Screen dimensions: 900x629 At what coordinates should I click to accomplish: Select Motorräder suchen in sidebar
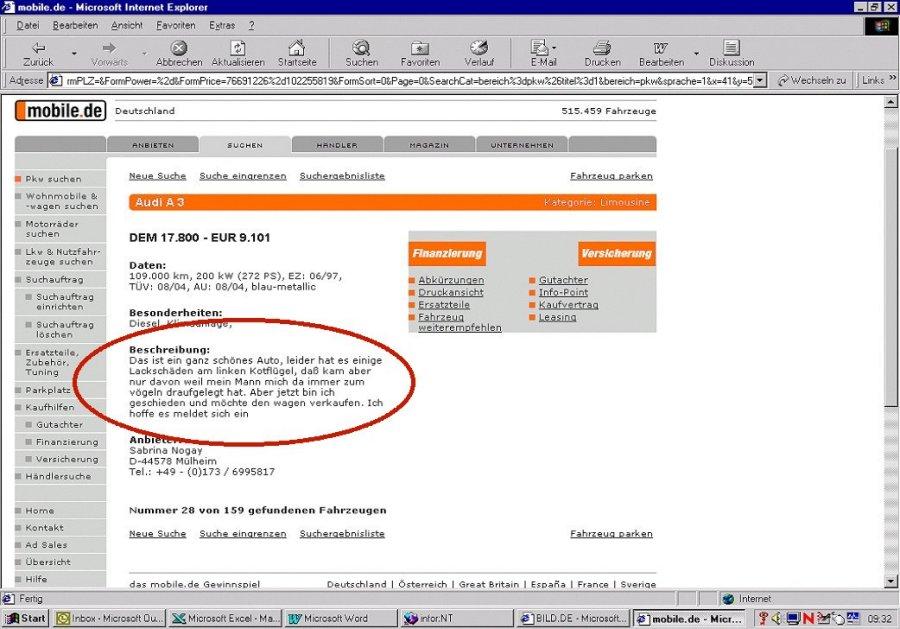coord(52,229)
